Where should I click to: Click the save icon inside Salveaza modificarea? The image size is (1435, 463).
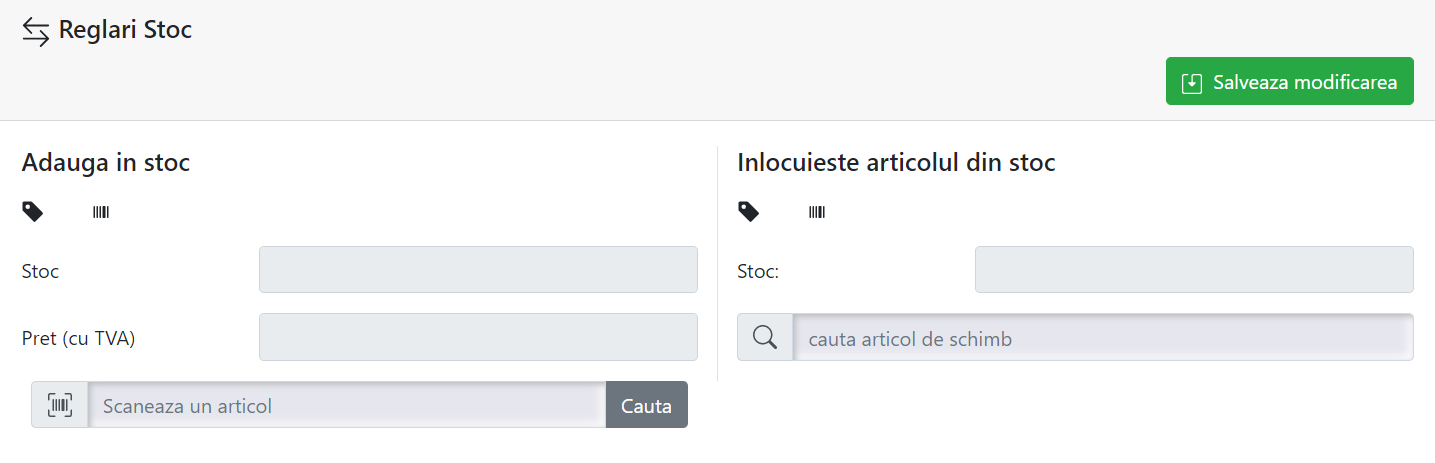[1191, 83]
